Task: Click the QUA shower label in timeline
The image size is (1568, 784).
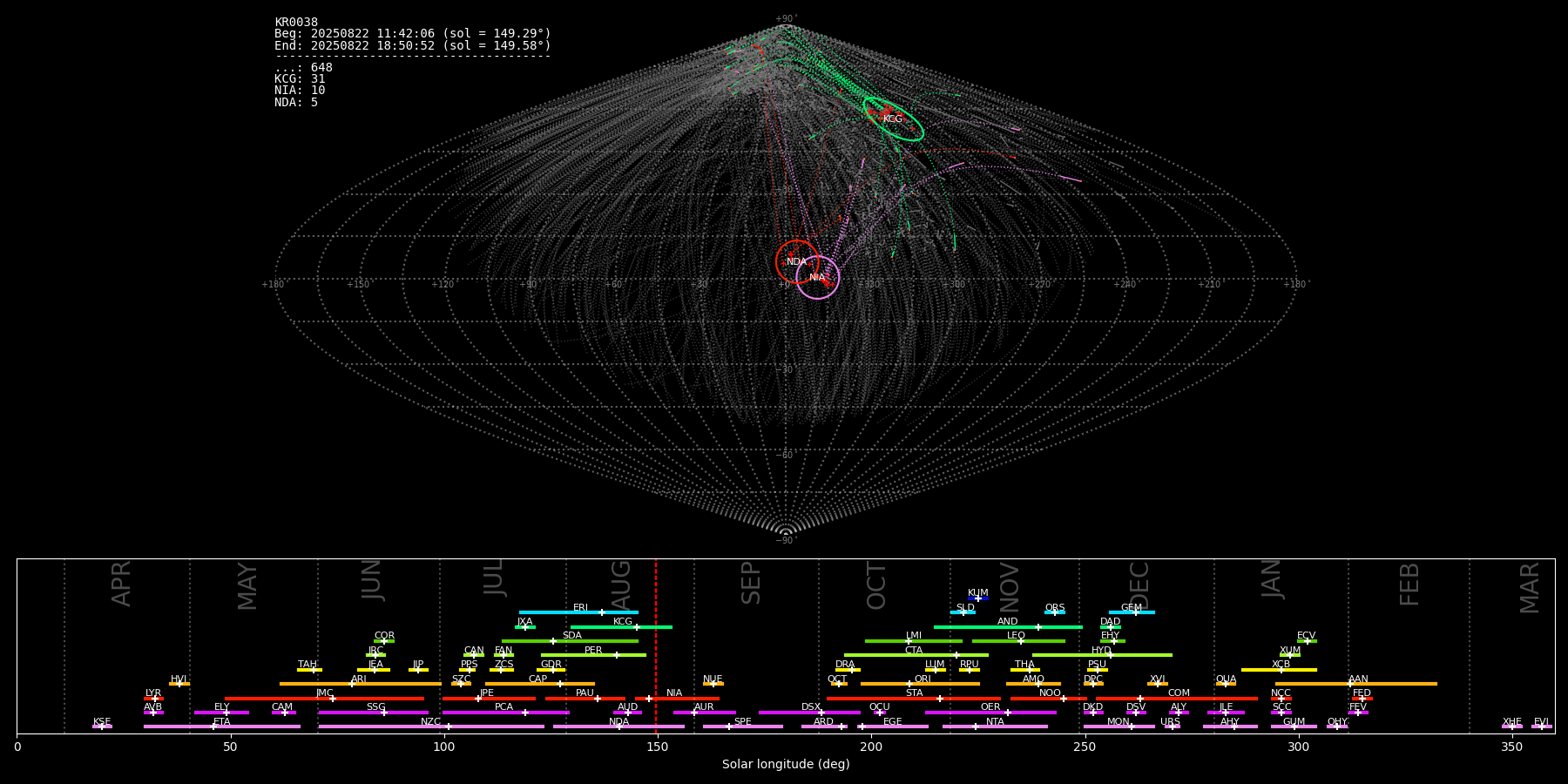Action: [1226, 679]
